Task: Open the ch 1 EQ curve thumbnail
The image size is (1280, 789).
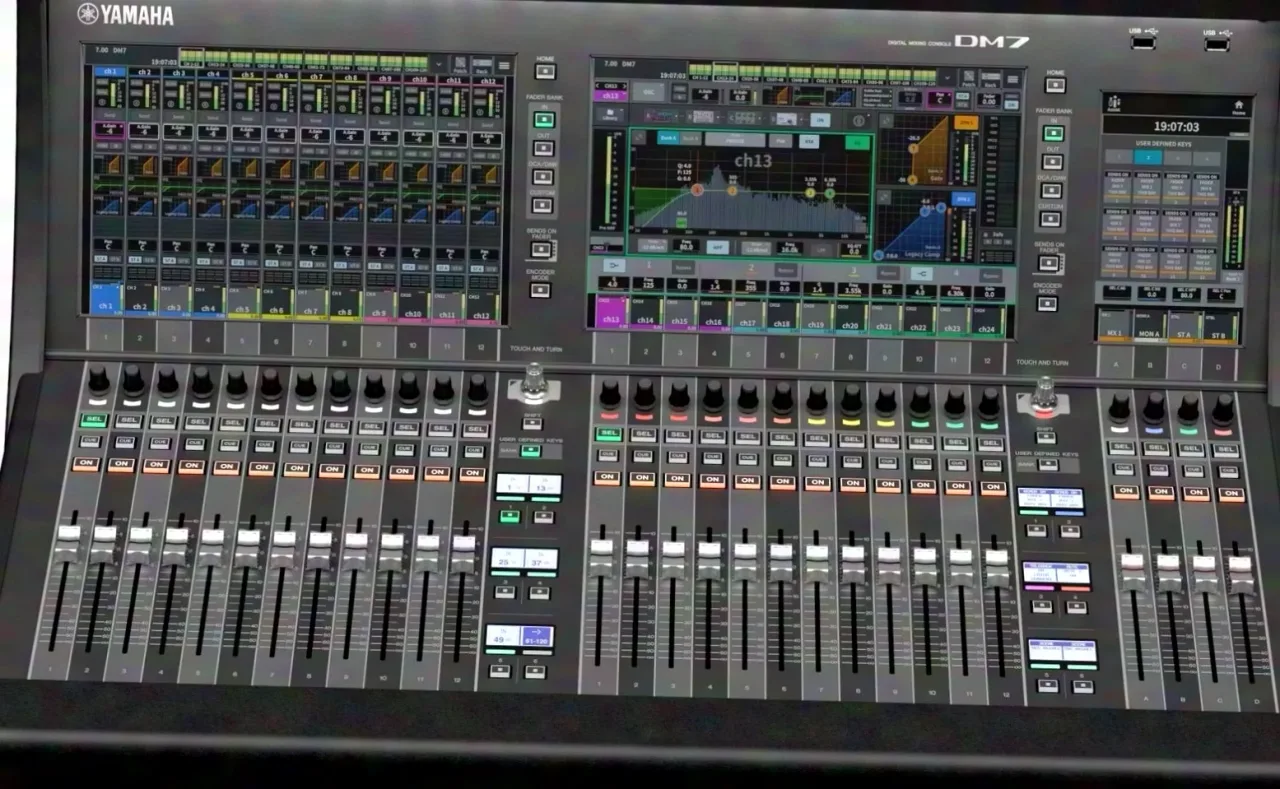Action: pos(108,184)
